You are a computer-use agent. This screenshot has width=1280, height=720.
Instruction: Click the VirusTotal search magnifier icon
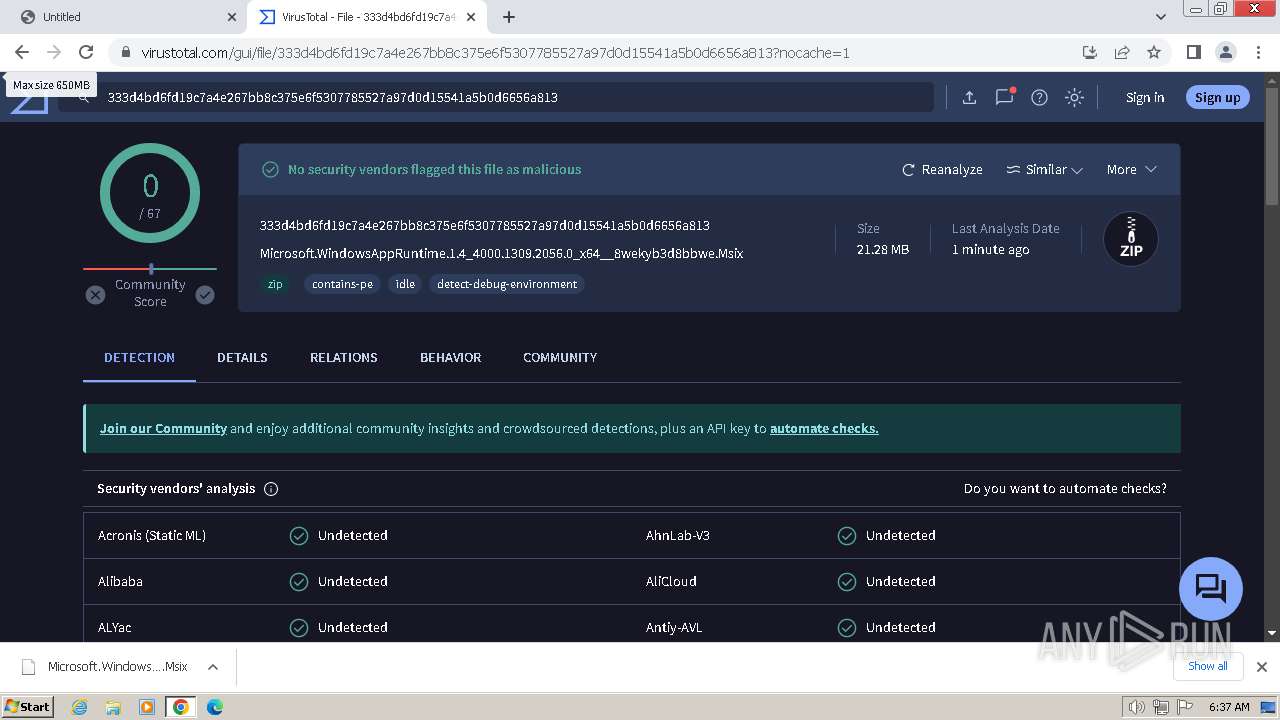pyautogui.click(x=84, y=98)
